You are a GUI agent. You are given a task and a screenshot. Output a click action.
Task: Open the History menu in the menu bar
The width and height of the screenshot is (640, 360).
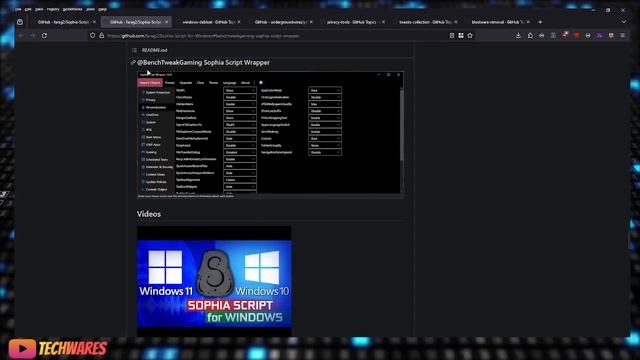(53, 9)
